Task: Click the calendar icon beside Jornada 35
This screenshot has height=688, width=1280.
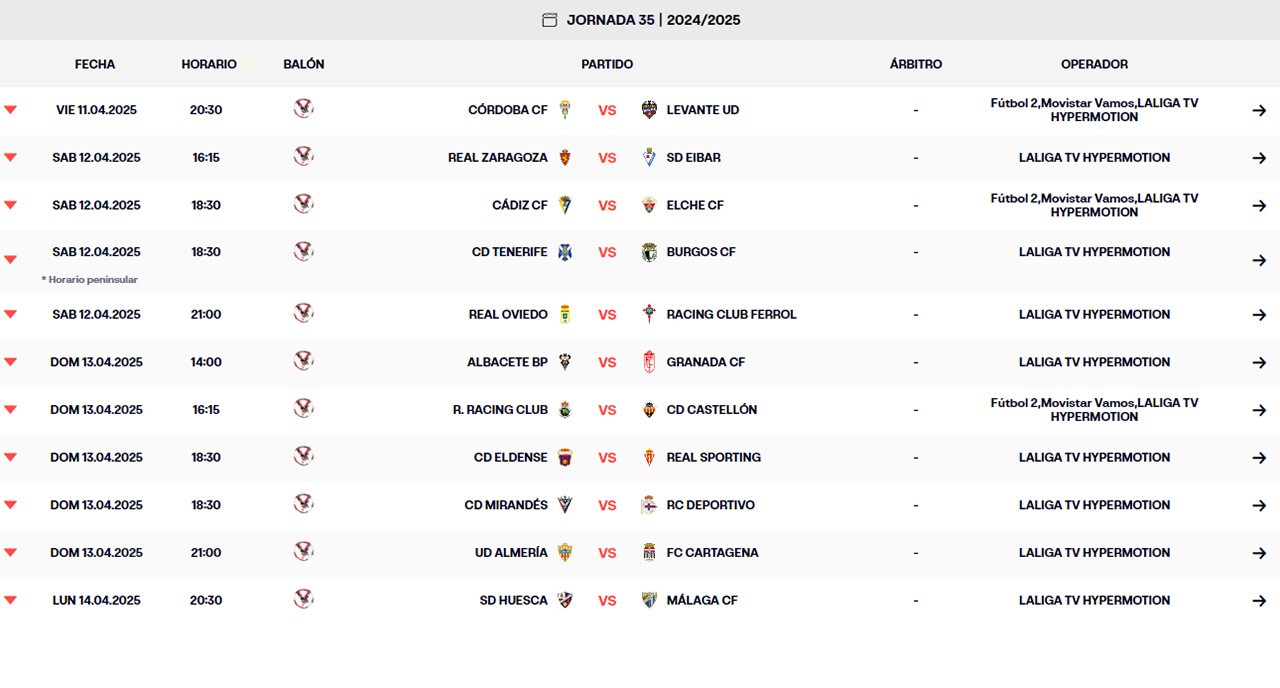Action: click(549, 20)
